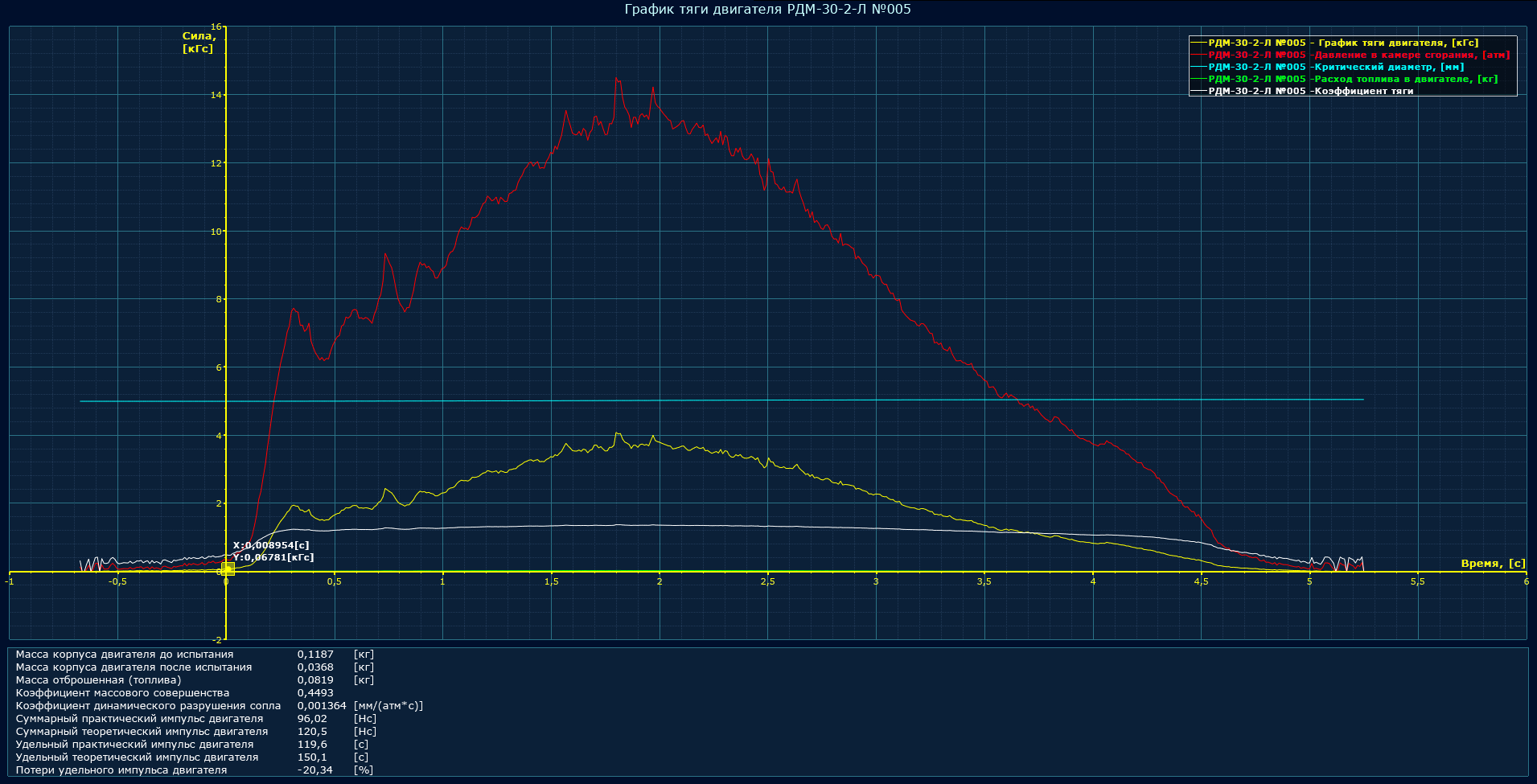
Task: Click the value 0,0819 of propellant mass
Action: (x=315, y=680)
